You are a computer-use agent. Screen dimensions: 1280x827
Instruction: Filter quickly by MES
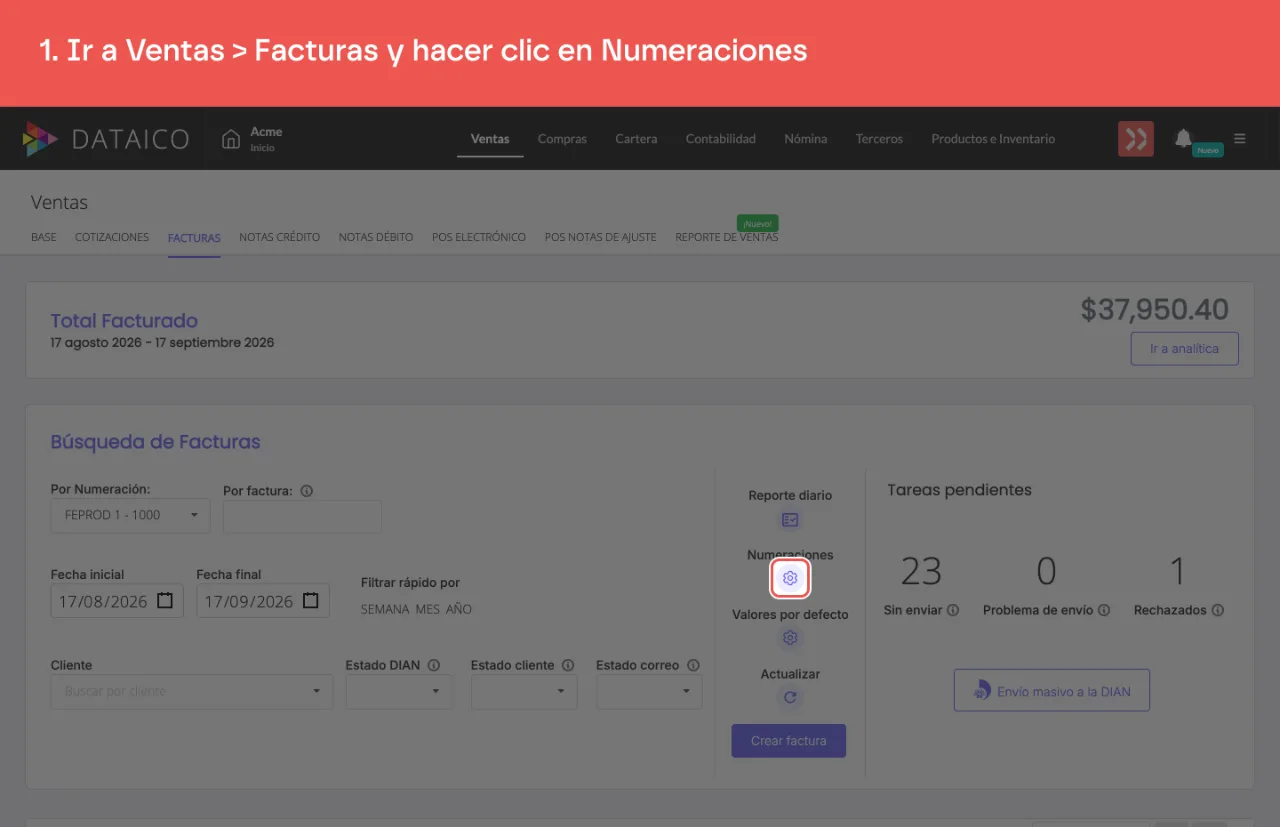tap(428, 609)
